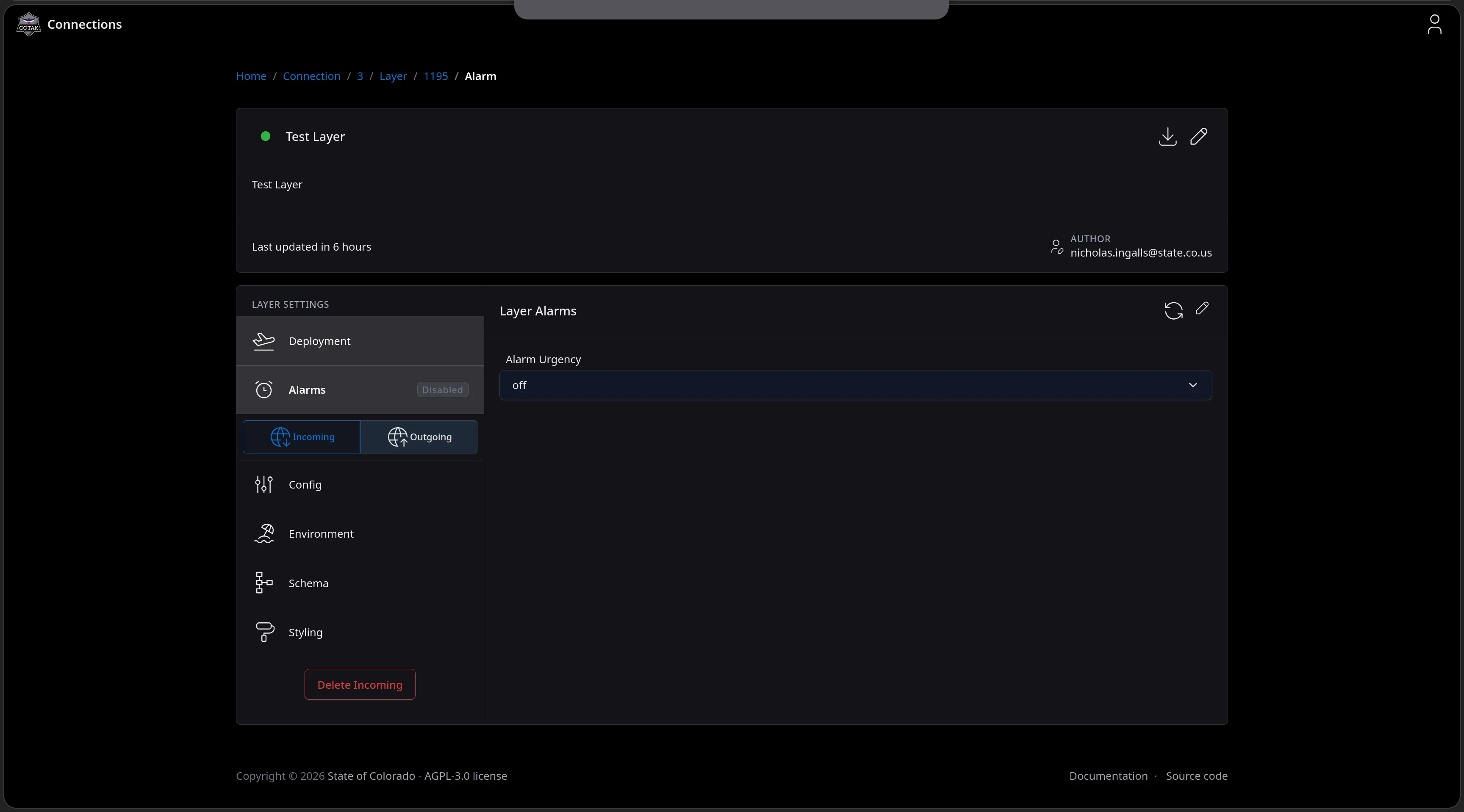Open the Deployment settings tab

[360, 341]
